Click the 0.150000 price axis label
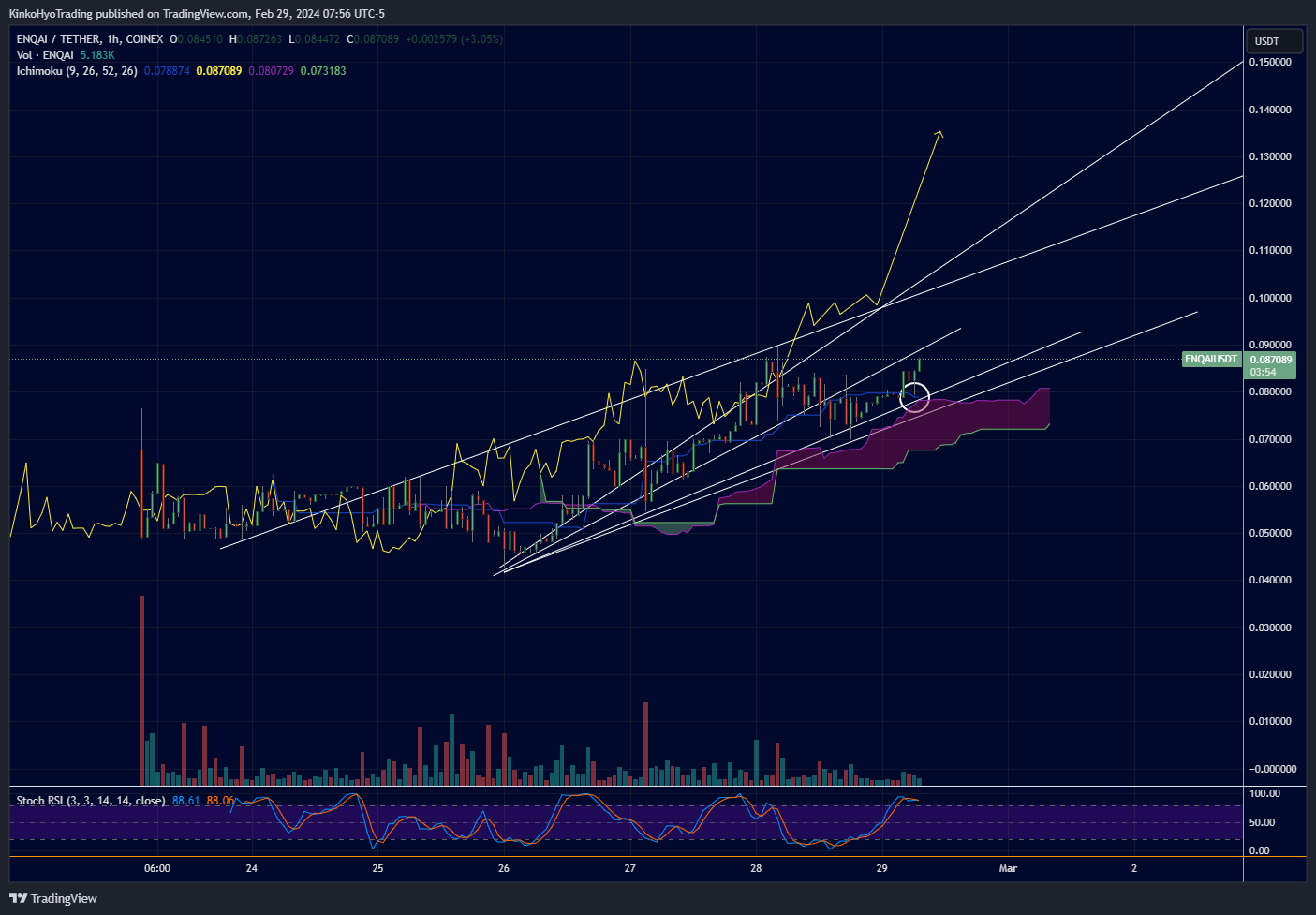 point(1270,62)
